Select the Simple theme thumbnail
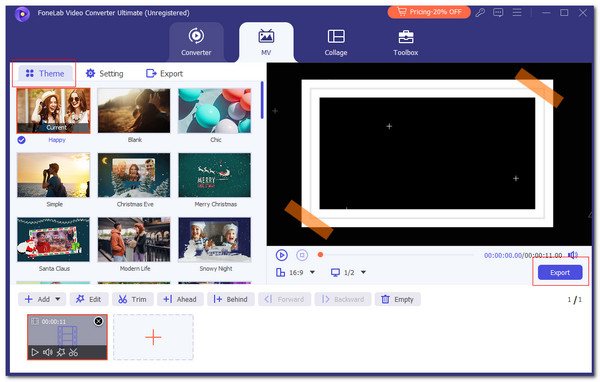 (54, 175)
